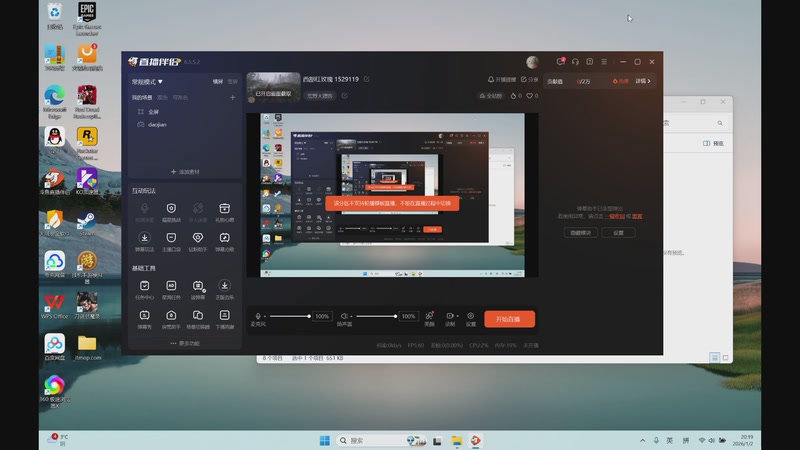Open the Steam desktop shortcut
800x450 pixels.
pos(87,223)
